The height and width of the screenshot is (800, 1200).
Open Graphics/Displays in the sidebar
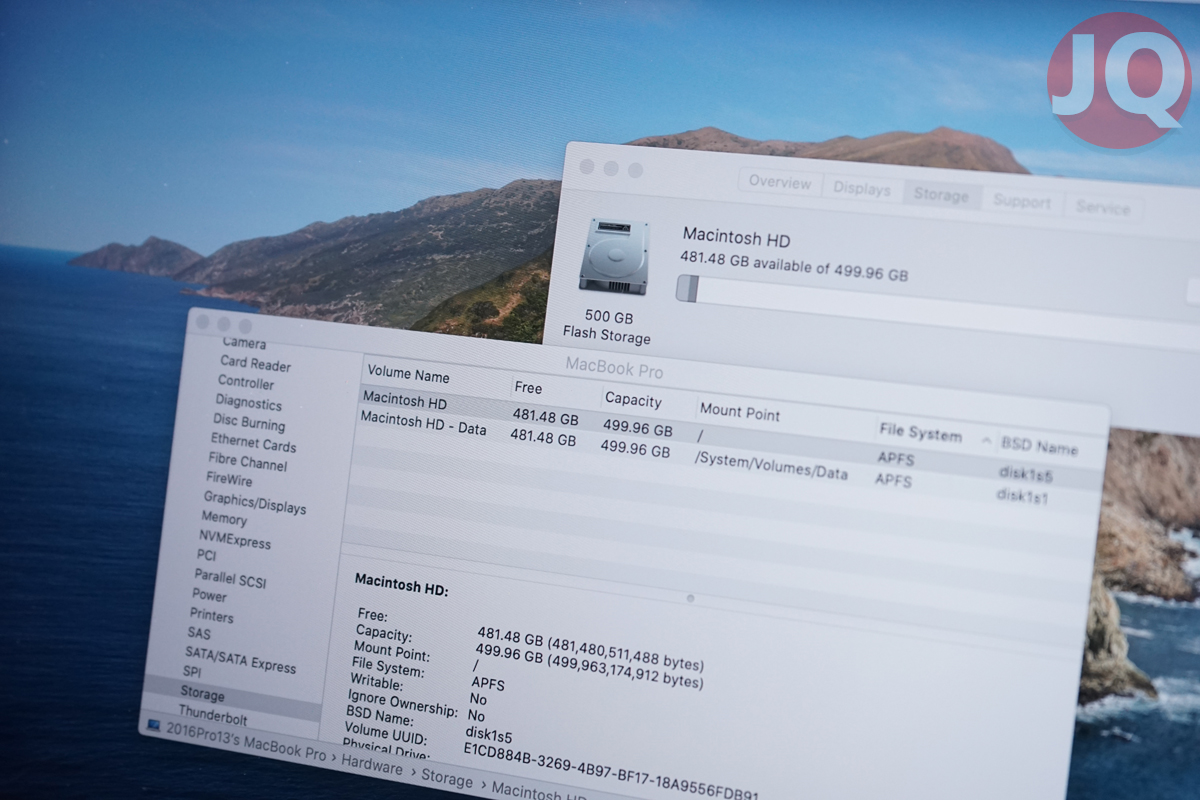click(255, 501)
